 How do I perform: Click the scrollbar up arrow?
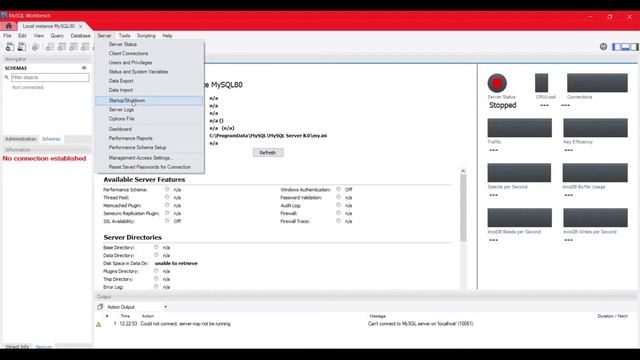pyautogui.click(x=463, y=171)
